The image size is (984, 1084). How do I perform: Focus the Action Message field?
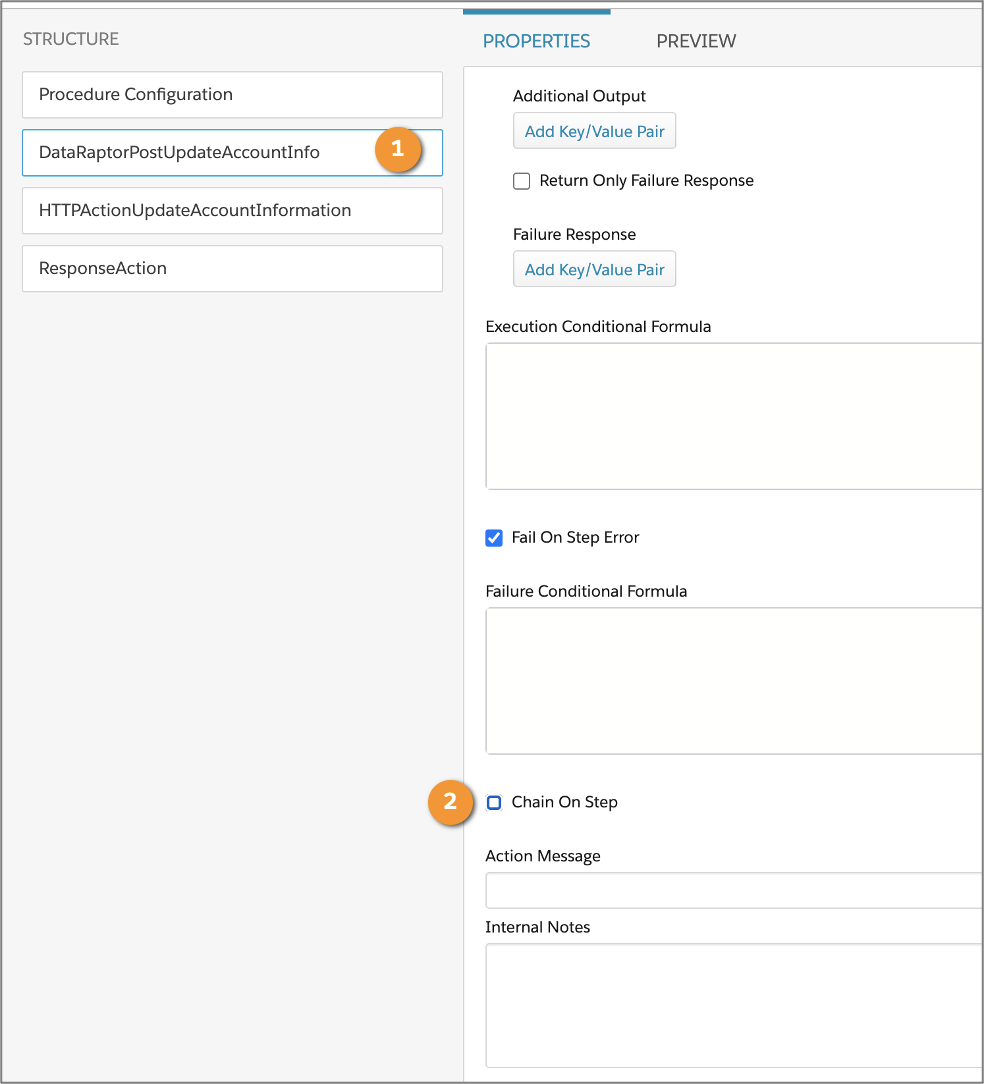tap(734, 890)
